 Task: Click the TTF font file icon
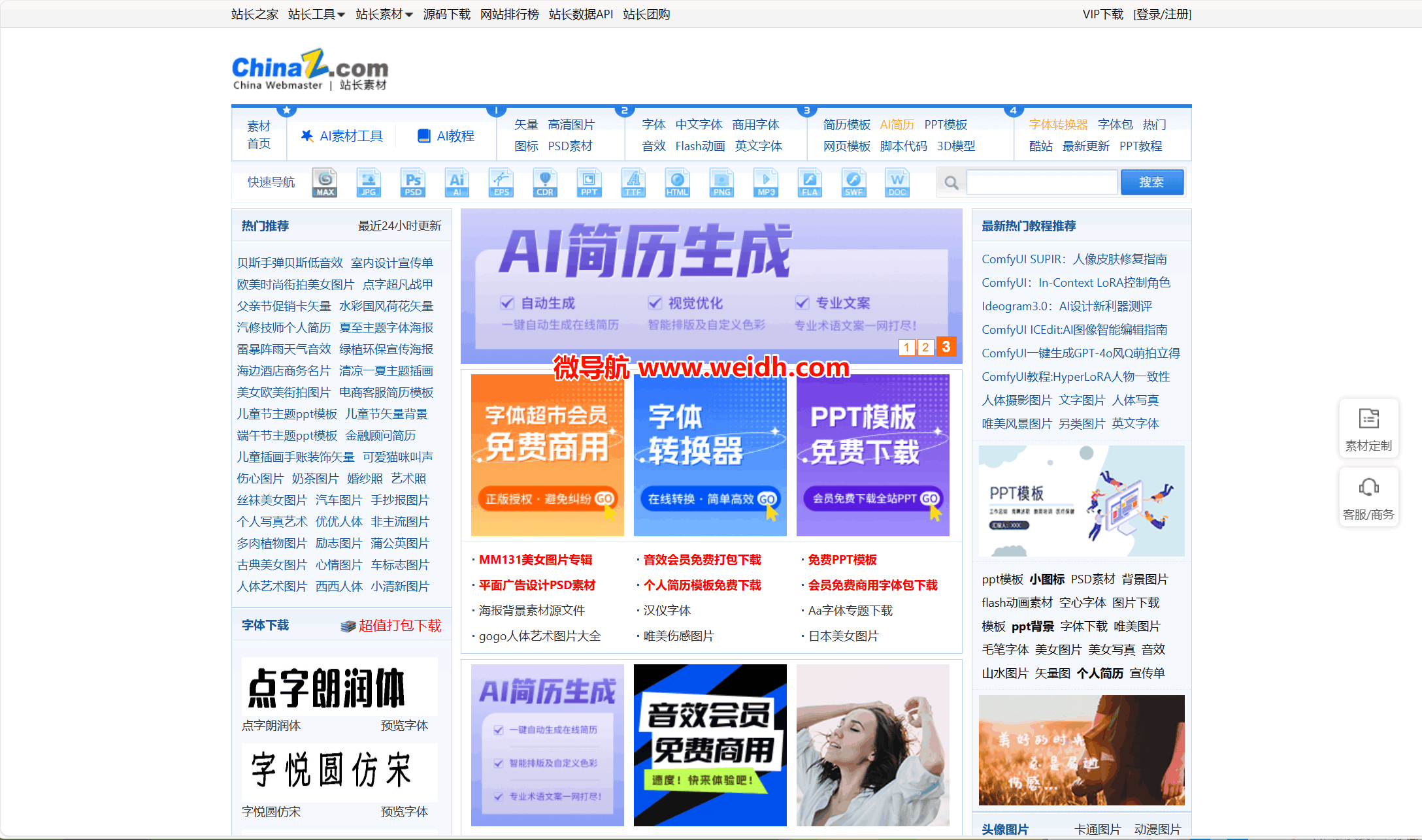(x=633, y=182)
